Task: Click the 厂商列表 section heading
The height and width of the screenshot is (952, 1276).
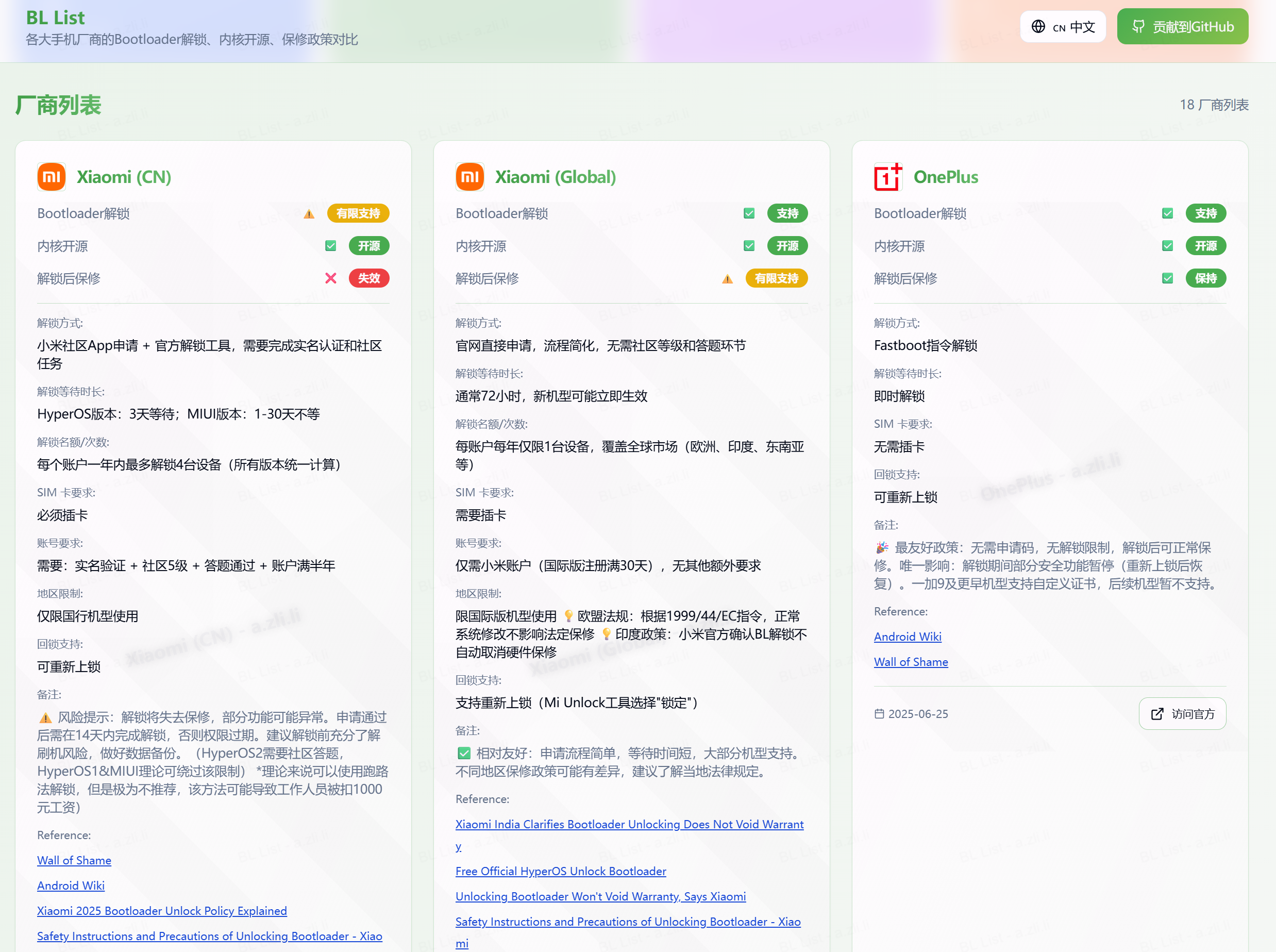Action: 58,105
